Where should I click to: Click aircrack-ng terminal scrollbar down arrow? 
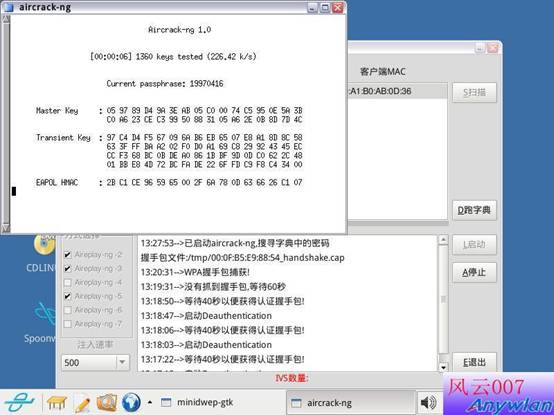6,228
